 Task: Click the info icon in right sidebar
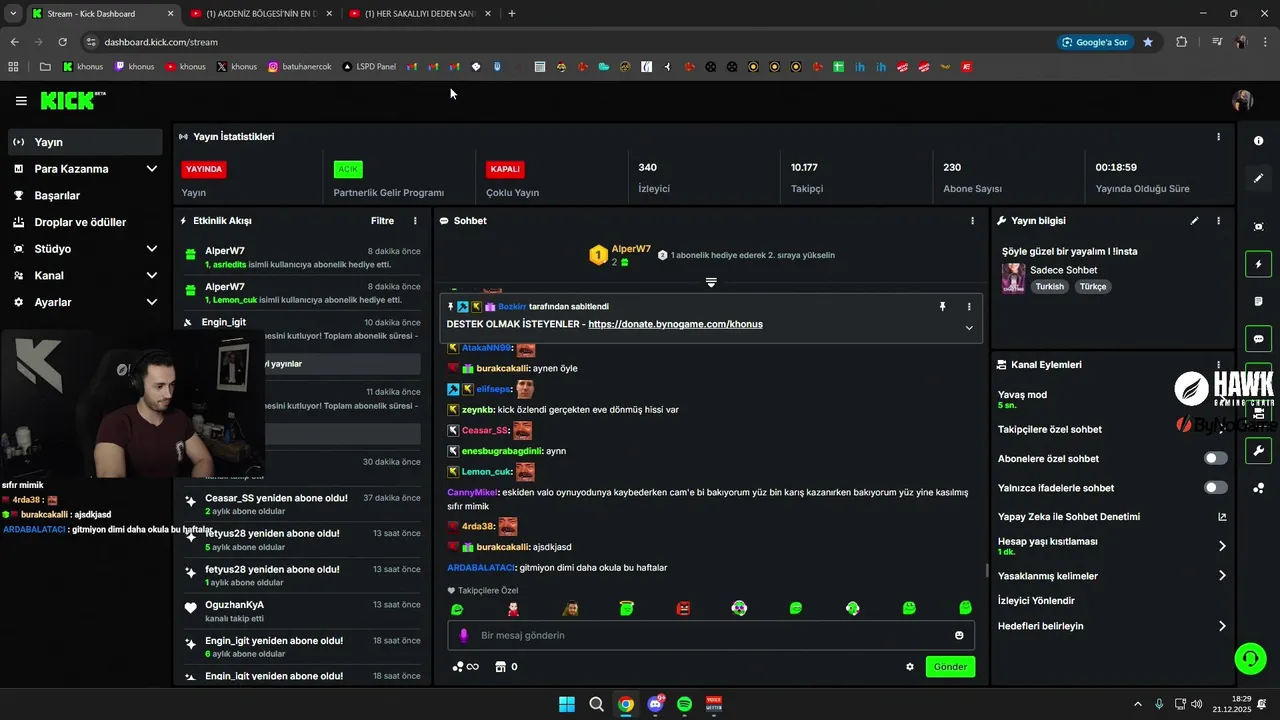point(1258,141)
